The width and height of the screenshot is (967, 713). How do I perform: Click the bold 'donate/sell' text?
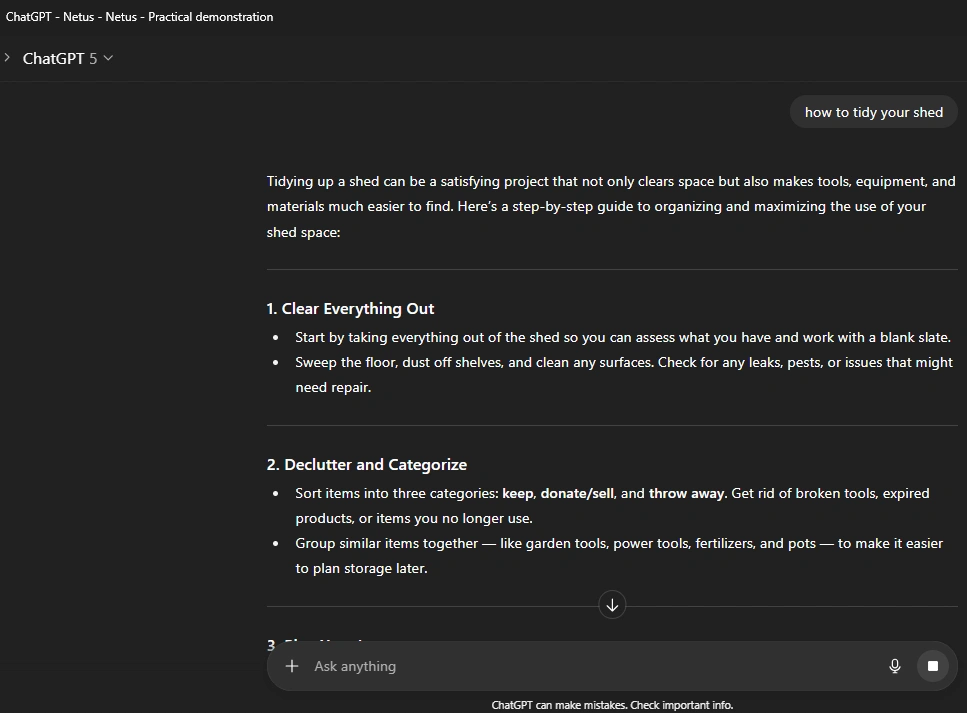577,494
